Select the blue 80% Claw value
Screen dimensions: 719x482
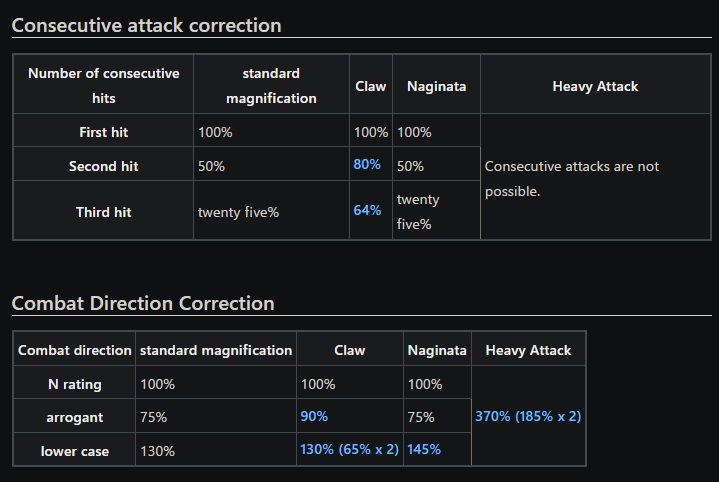(367, 164)
